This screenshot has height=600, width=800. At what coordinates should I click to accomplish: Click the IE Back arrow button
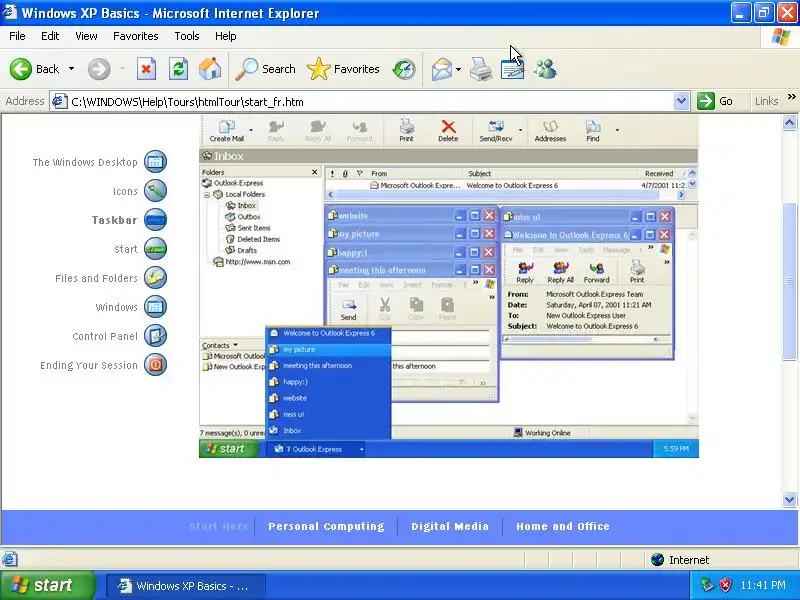coord(20,69)
